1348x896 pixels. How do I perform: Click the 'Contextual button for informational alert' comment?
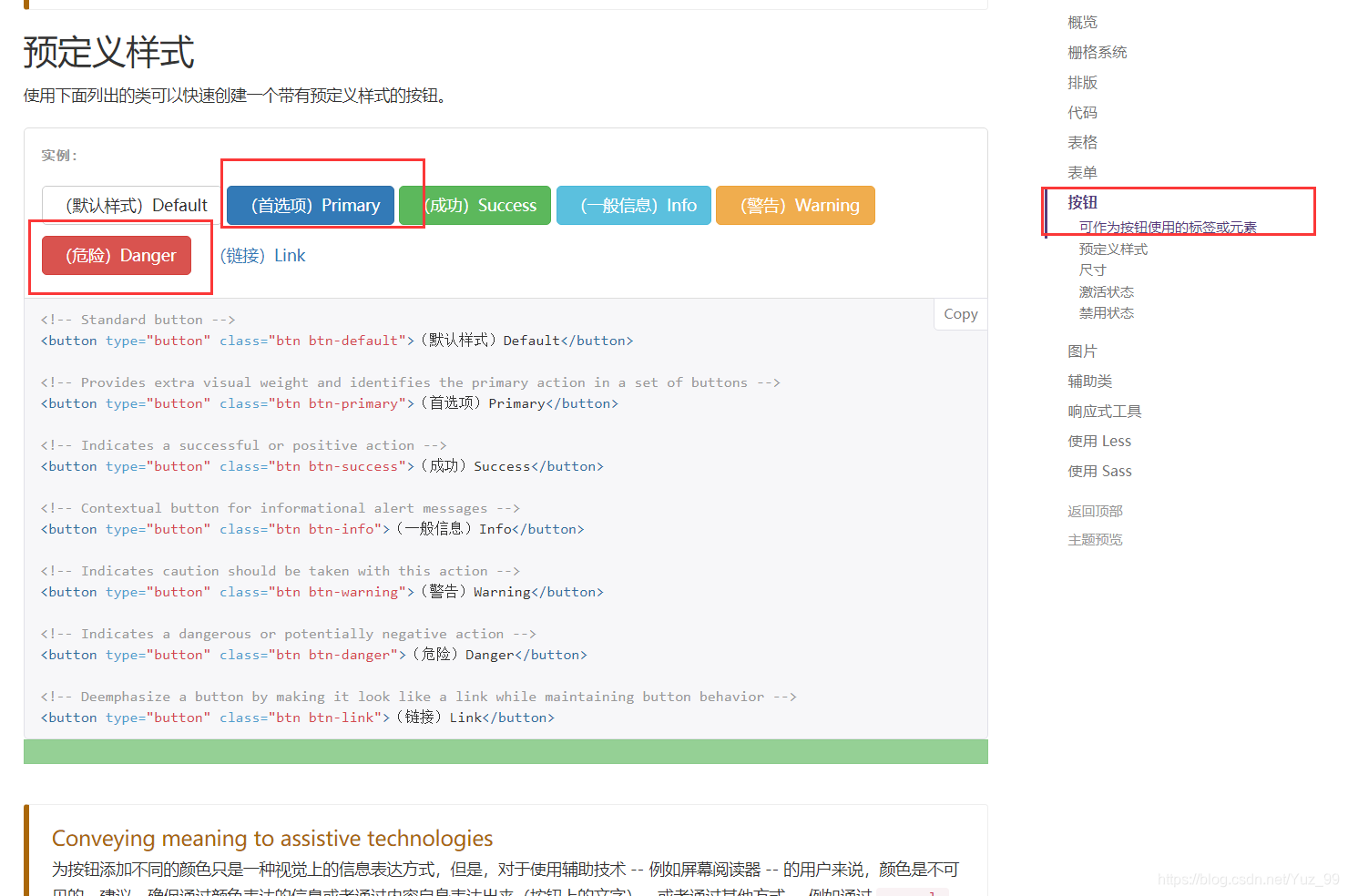(281, 508)
